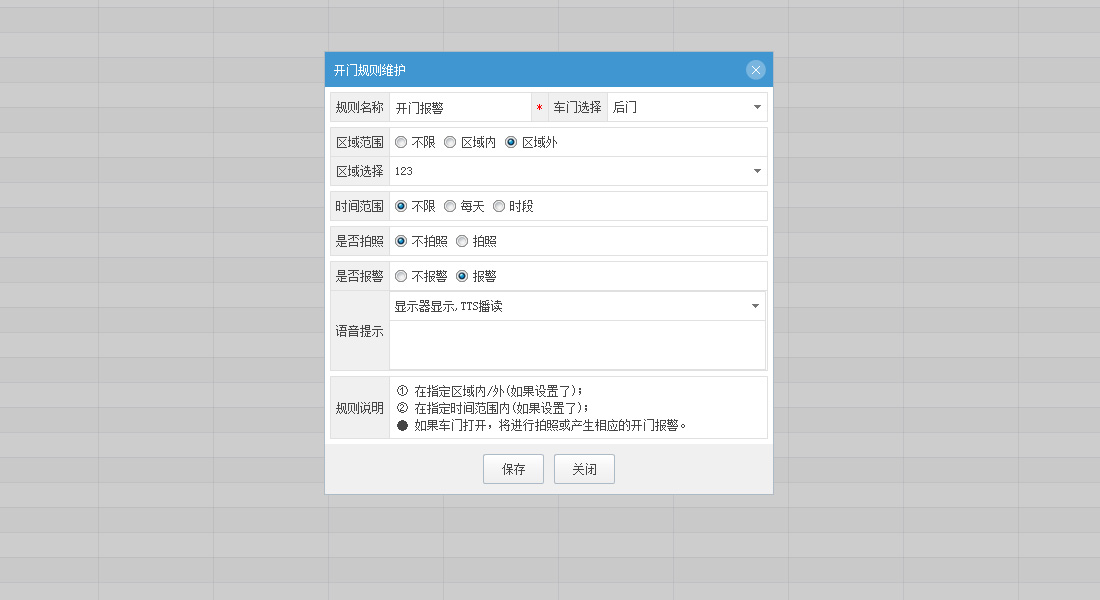Select the 报警 radio button
Screen dimensions: 1100x600
coord(462,276)
